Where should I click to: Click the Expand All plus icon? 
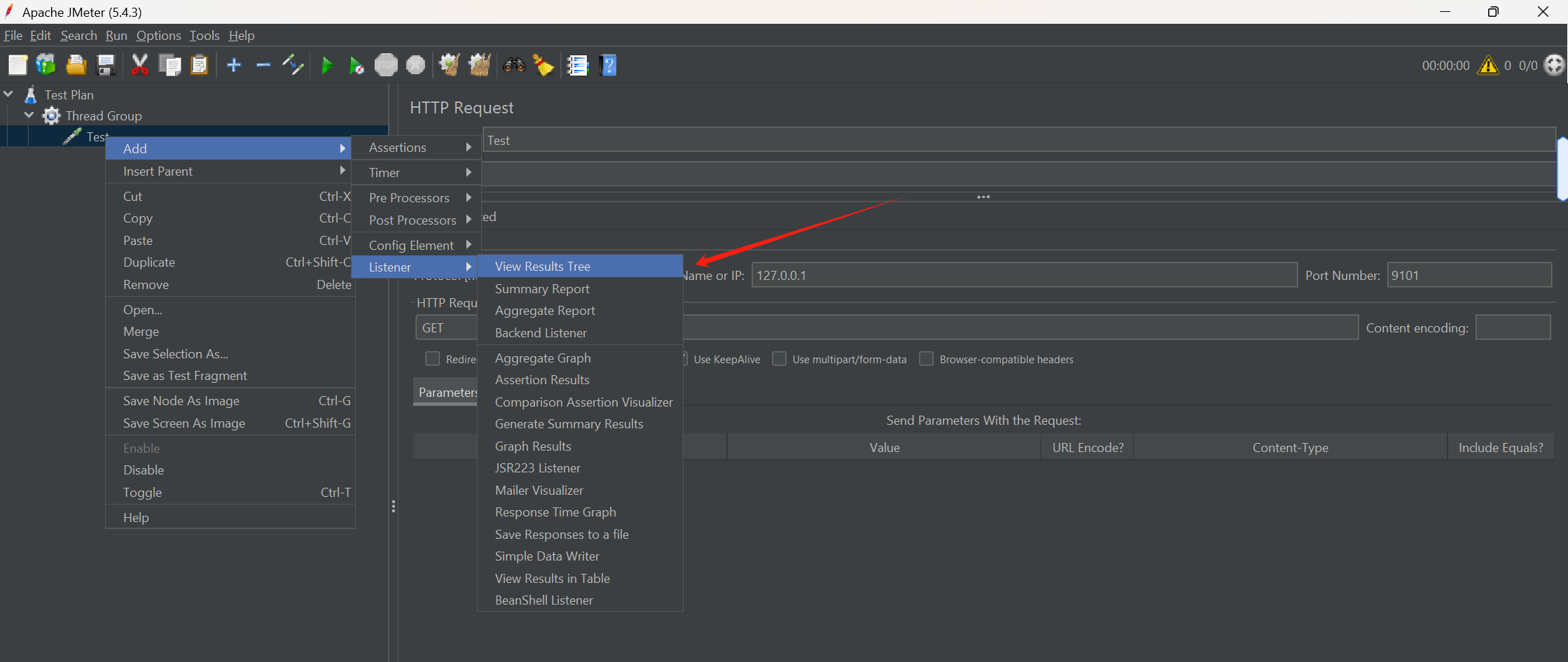(x=234, y=65)
